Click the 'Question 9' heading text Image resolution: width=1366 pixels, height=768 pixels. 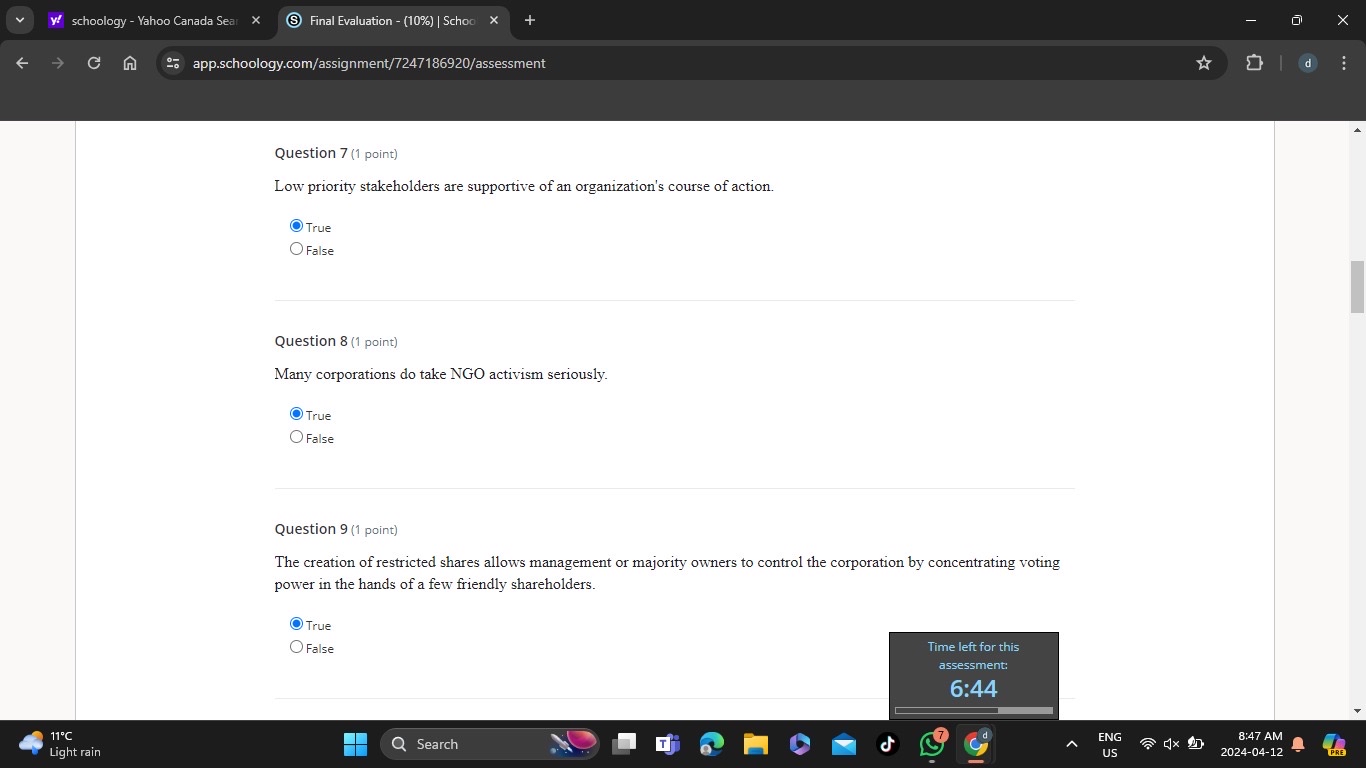311,529
